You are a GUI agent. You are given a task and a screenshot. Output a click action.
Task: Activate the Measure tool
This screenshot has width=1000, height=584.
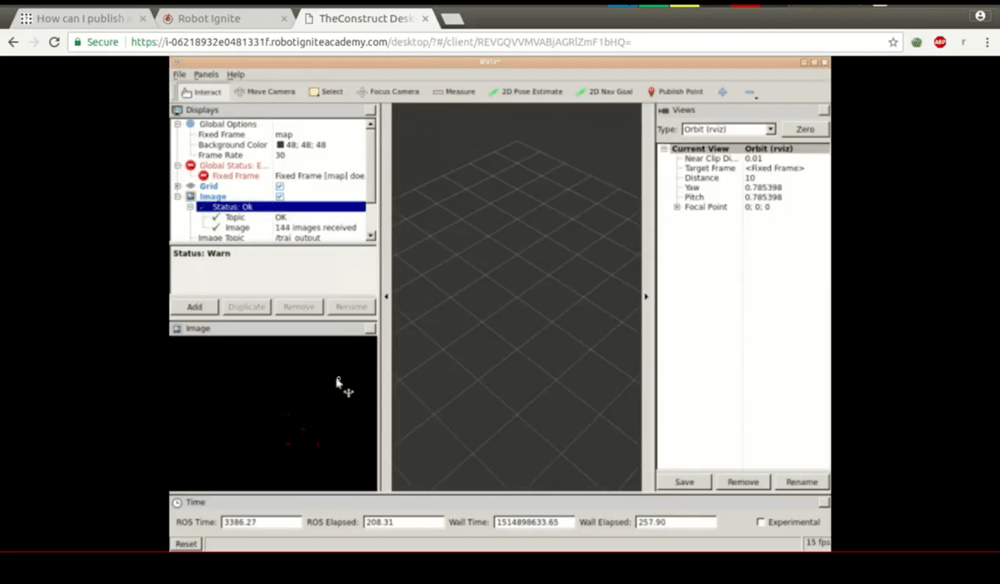coord(453,91)
